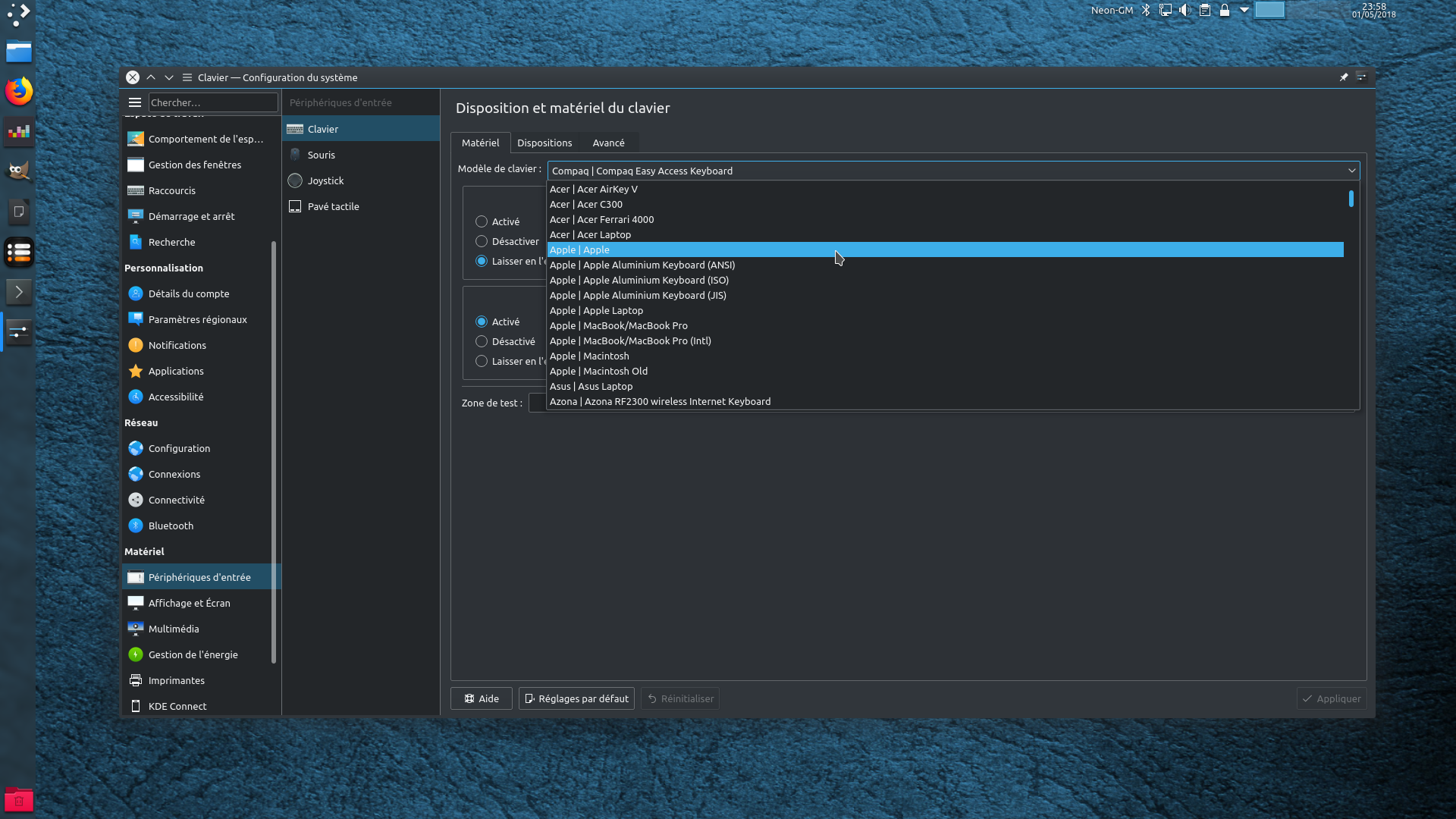Open KDE Connect phone icon
Viewport: 1456px width, 819px height.
point(136,706)
